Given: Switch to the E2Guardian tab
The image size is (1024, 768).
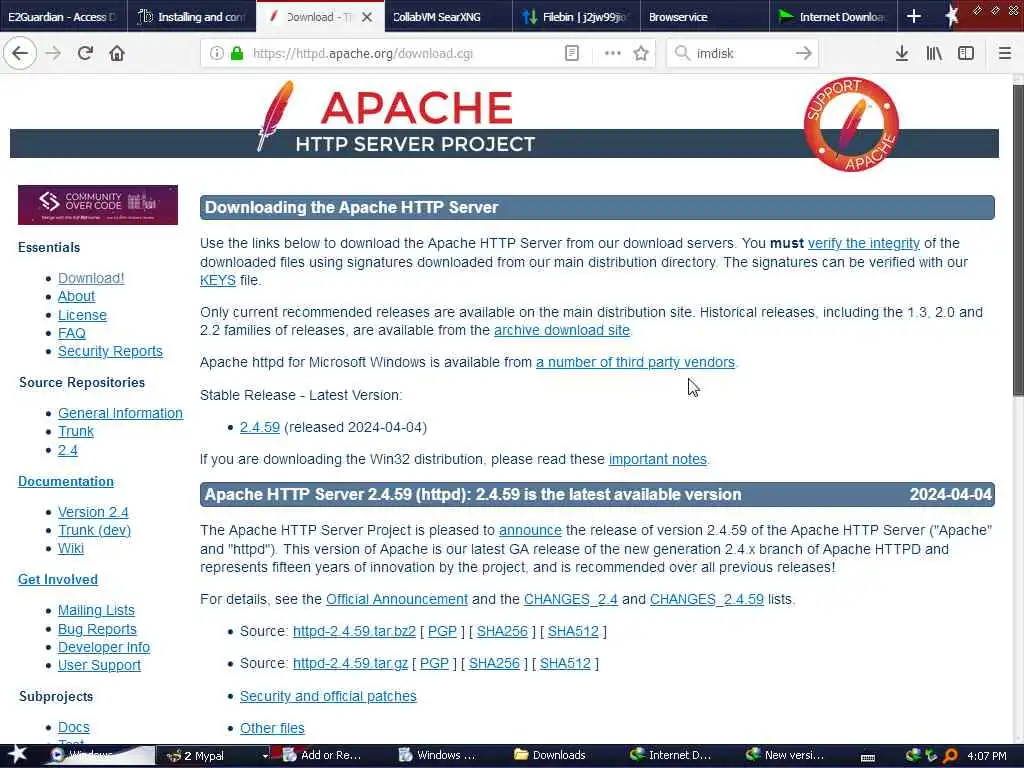Looking at the screenshot, I should tap(63, 16).
